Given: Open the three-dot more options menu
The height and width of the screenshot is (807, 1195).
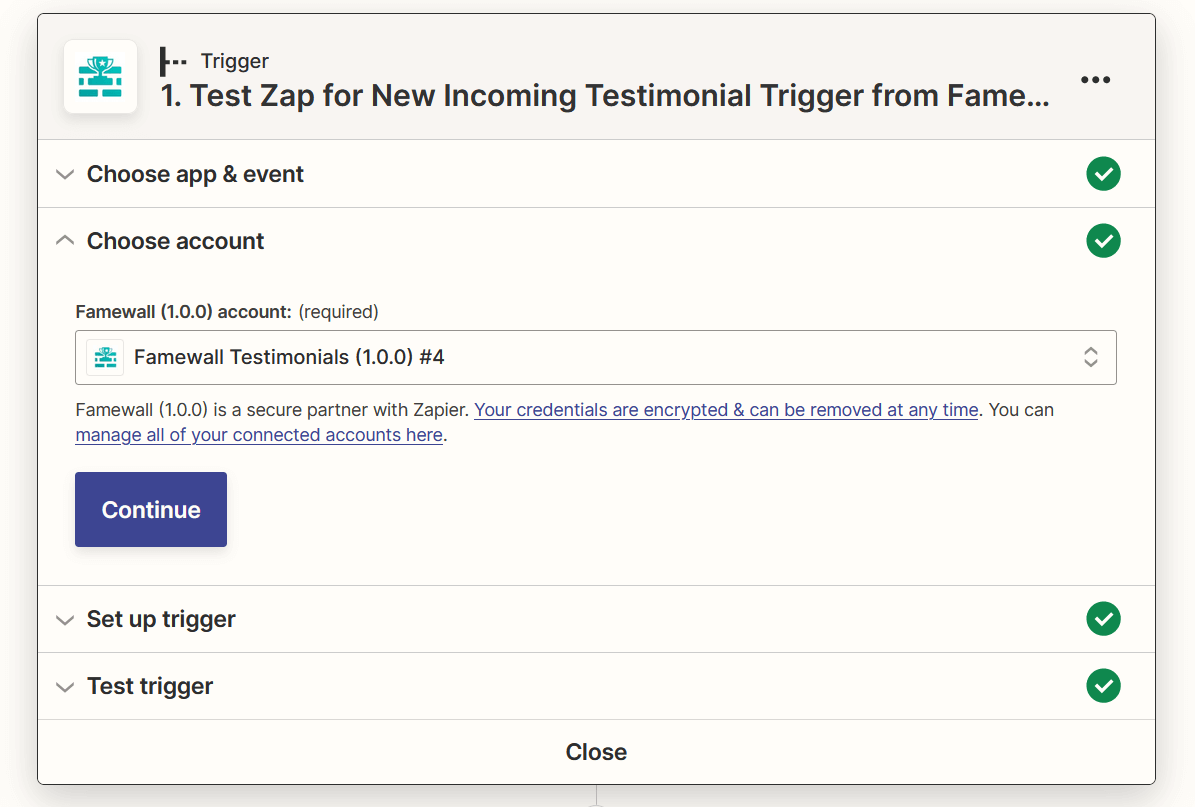Looking at the screenshot, I should coord(1095,80).
